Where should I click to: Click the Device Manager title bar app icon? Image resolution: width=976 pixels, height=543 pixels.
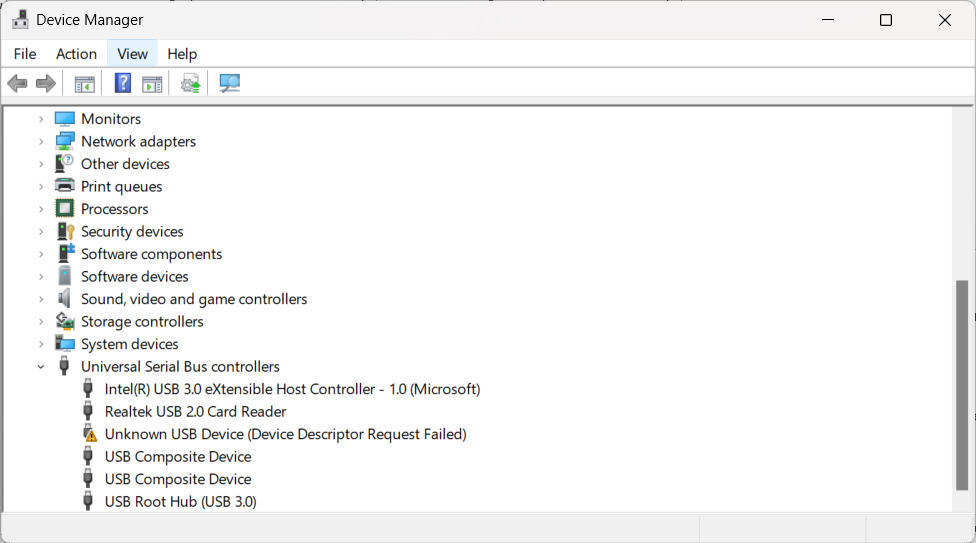[x=20, y=19]
